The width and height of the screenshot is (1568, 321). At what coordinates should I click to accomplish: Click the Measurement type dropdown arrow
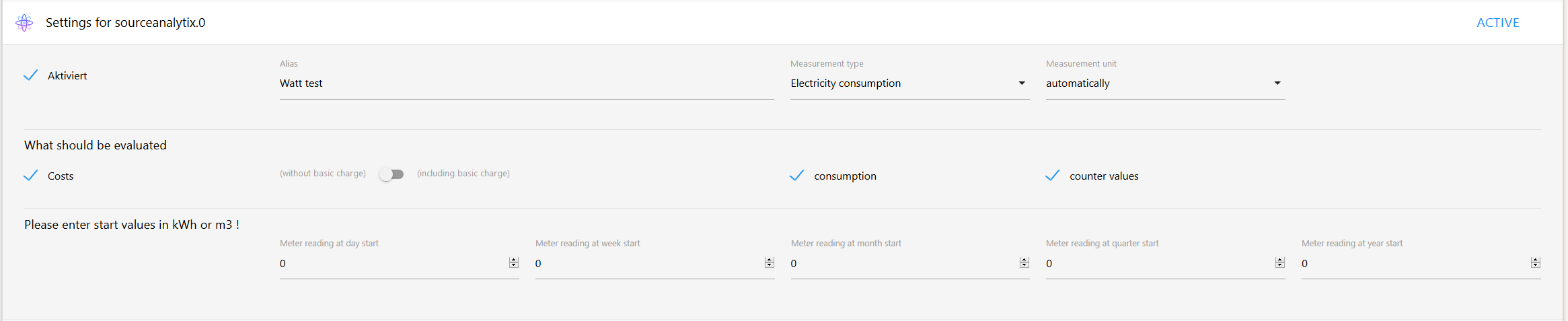(x=1022, y=83)
